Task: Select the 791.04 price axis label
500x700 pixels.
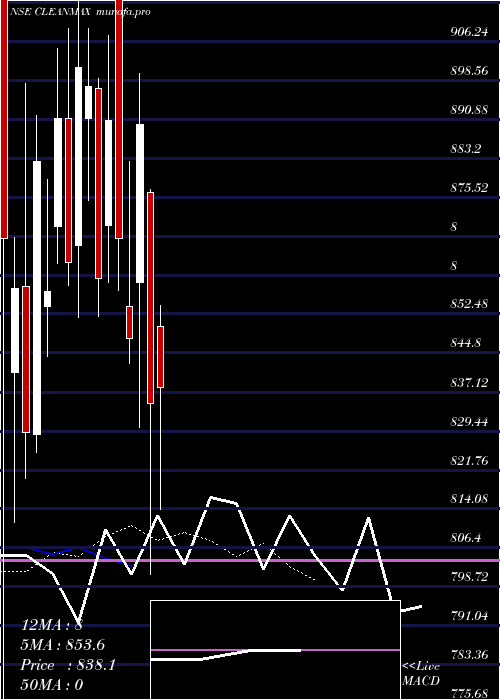Action: coord(469,616)
